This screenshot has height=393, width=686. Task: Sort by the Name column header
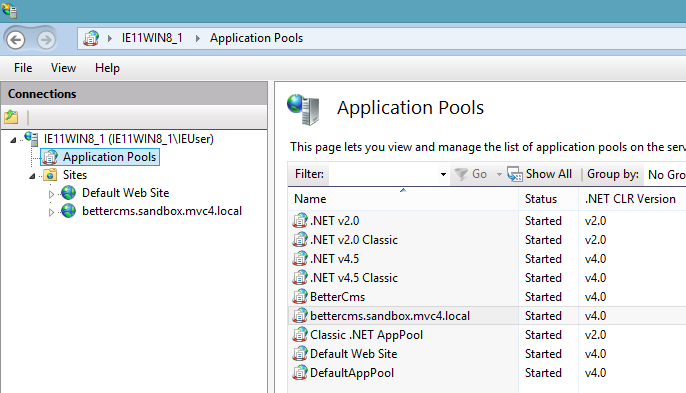point(403,199)
